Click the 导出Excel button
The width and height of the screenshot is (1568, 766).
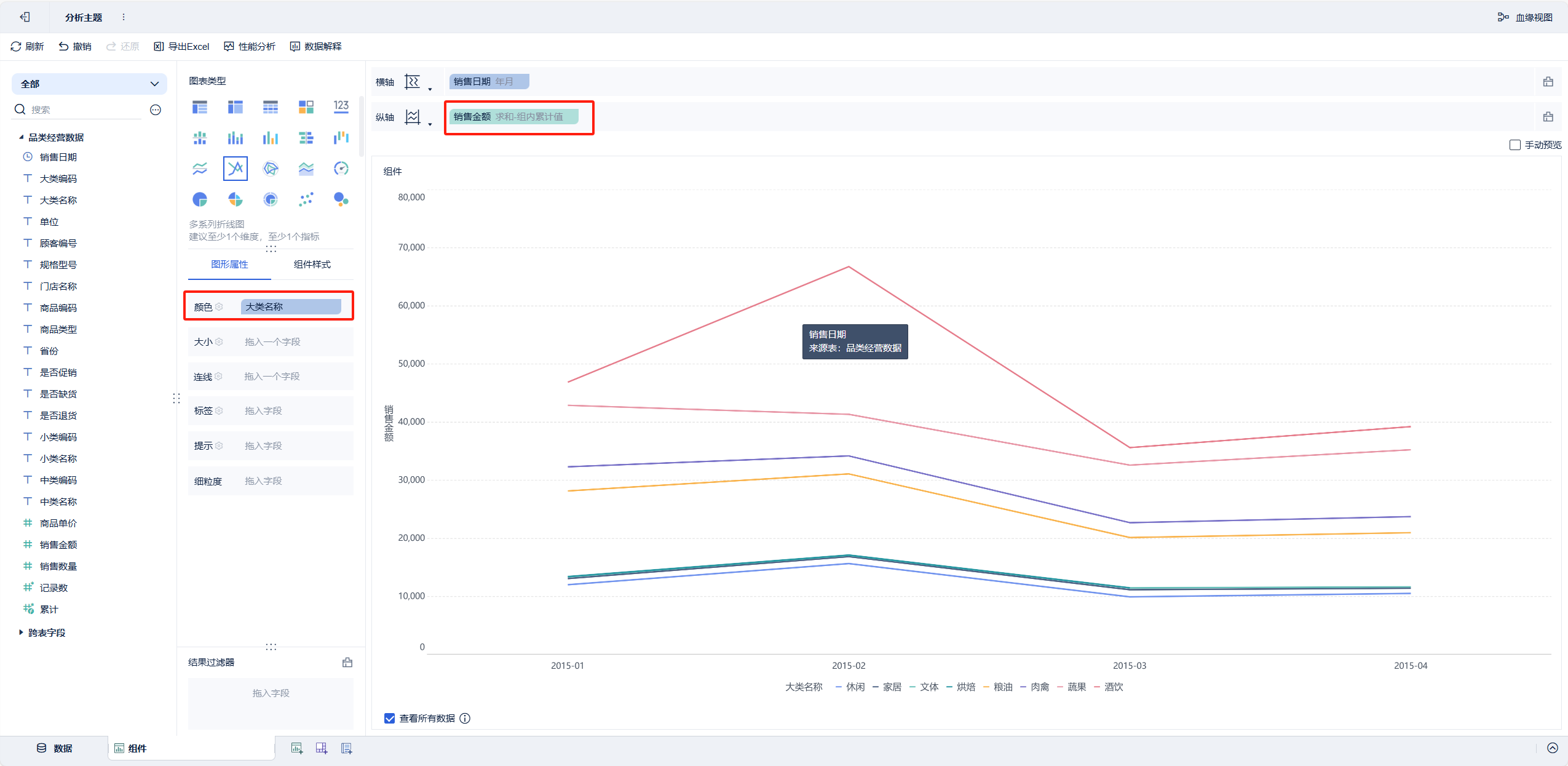tap(181, 47)
